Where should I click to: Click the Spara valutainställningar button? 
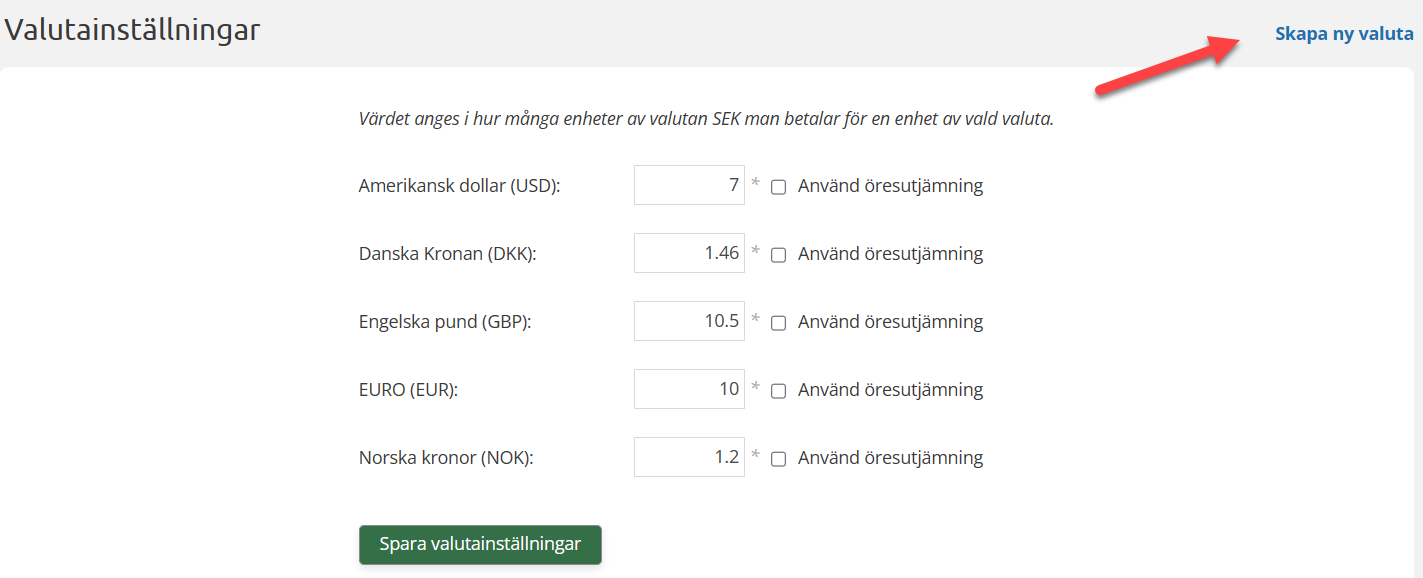[x=480, y=545]
